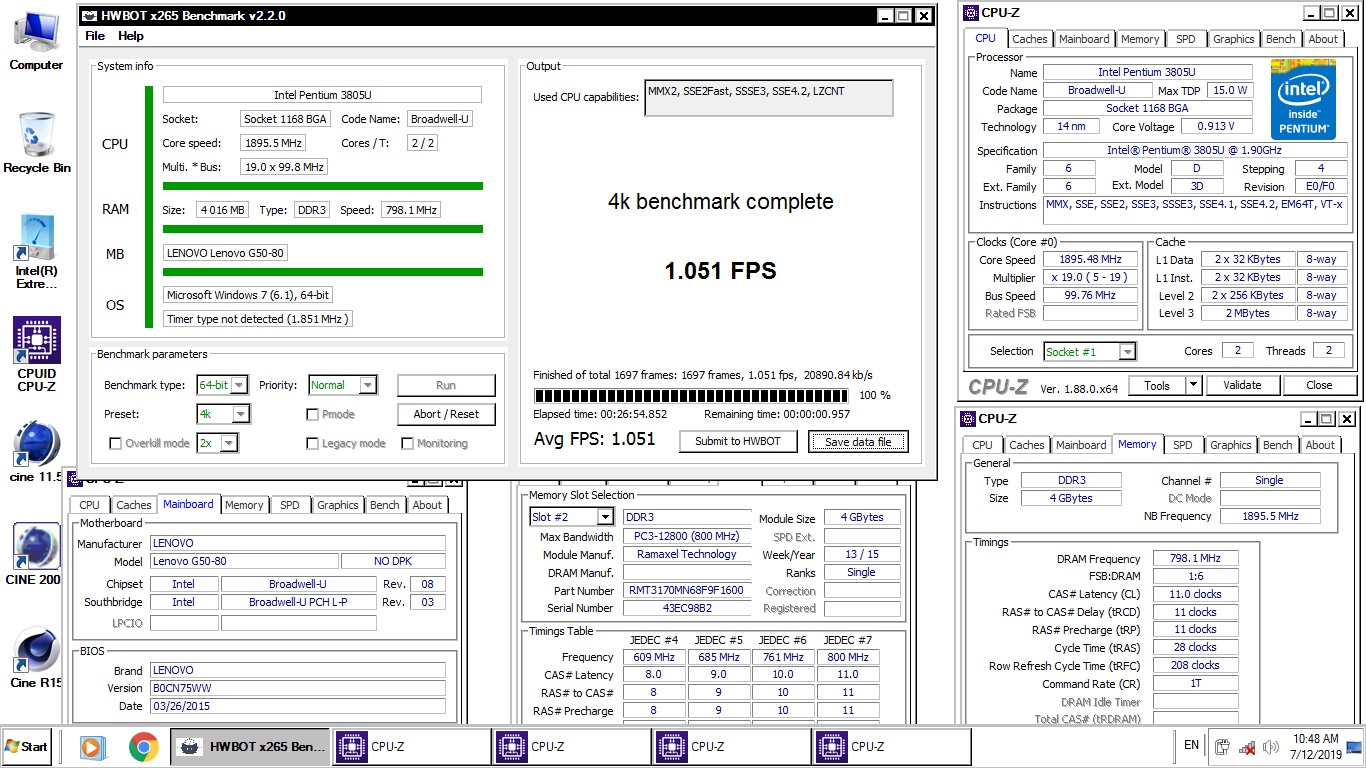Switch to HWBOT x265 taskbar button
The height and width of the screenshot is (768, 1366).
coord(251,747)
